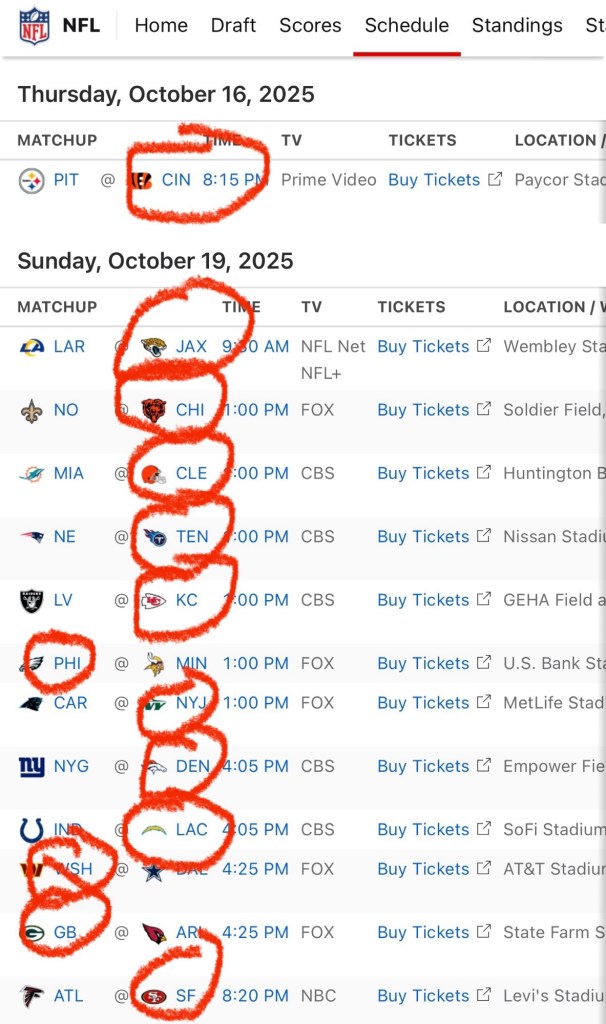The image size is (606, 1024).
Task: Click the Green Bay Packers logo
Action: [x=32, y=933]
